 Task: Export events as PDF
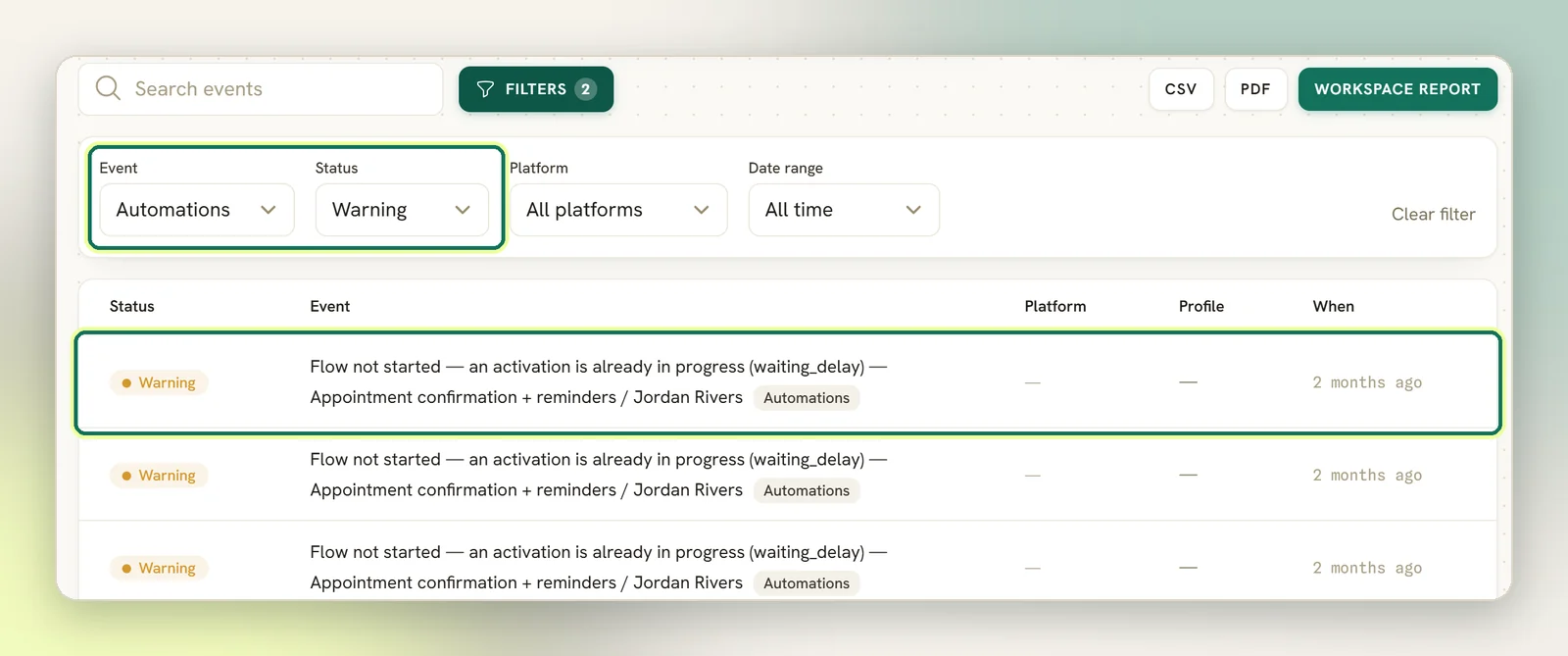tap(1255, 89)
